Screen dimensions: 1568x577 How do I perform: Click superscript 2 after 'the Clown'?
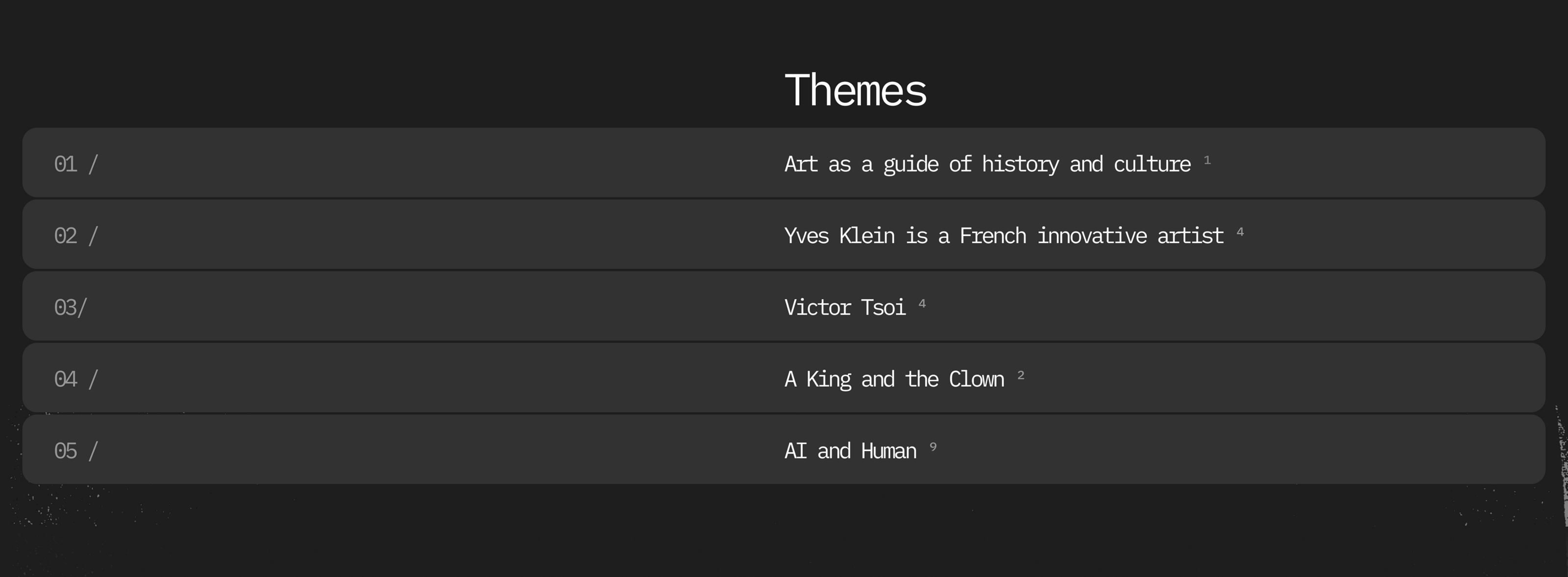coord(1021,375)
